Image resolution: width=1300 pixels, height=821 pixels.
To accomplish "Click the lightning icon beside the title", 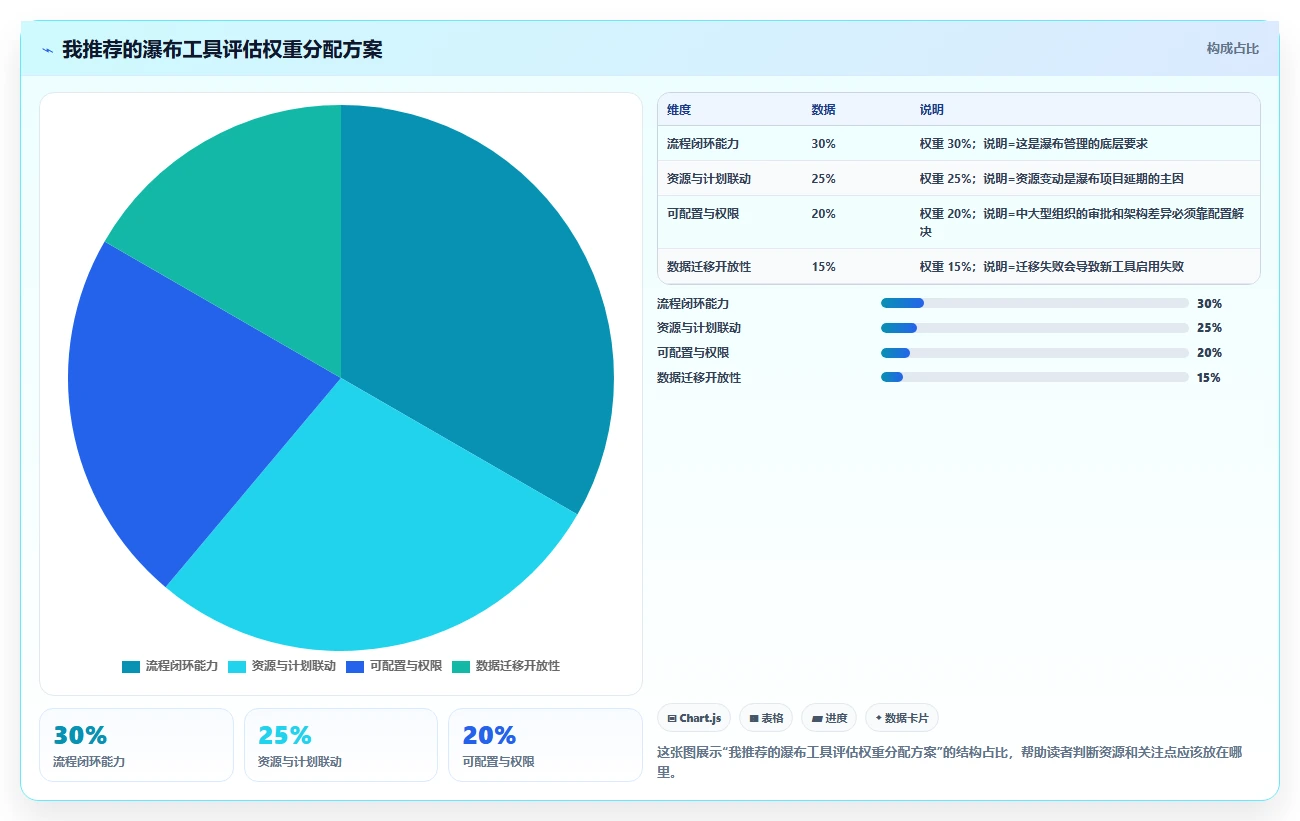I will coord(47,50).
